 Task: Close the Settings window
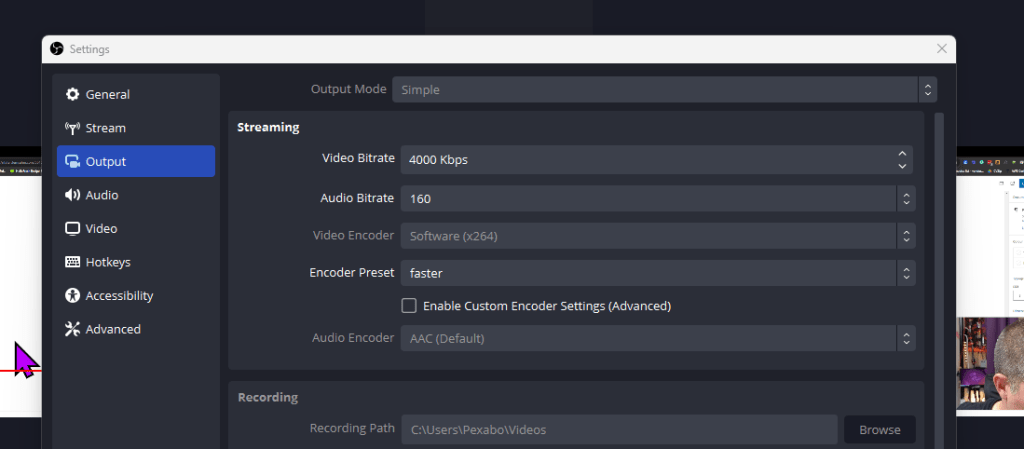(942, 49)
